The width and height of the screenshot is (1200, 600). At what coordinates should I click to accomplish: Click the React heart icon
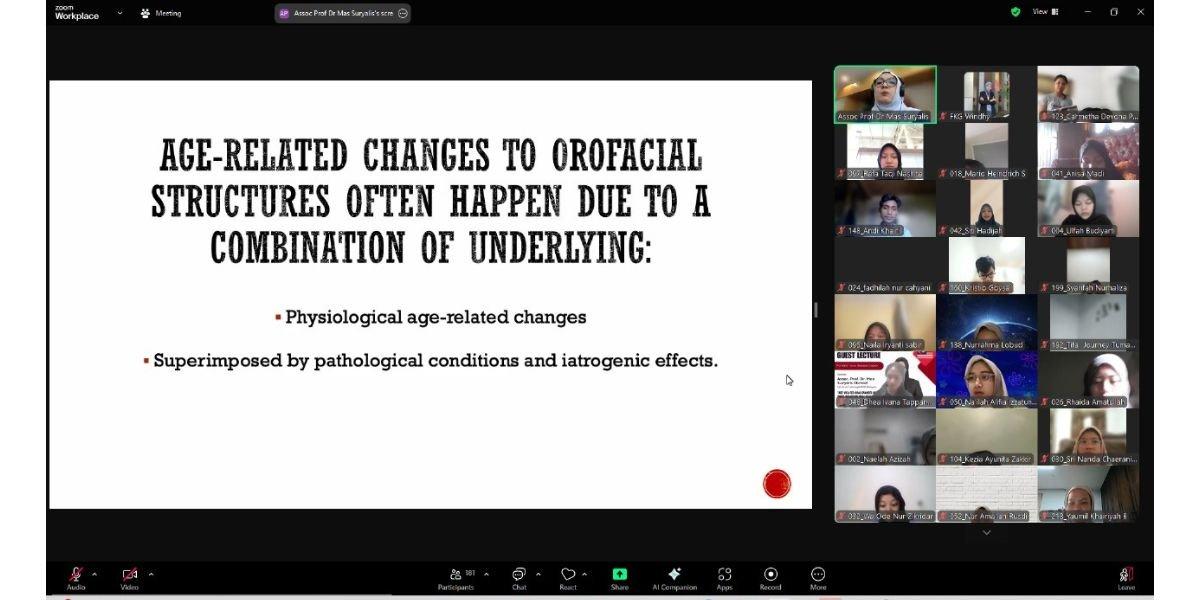568,575
